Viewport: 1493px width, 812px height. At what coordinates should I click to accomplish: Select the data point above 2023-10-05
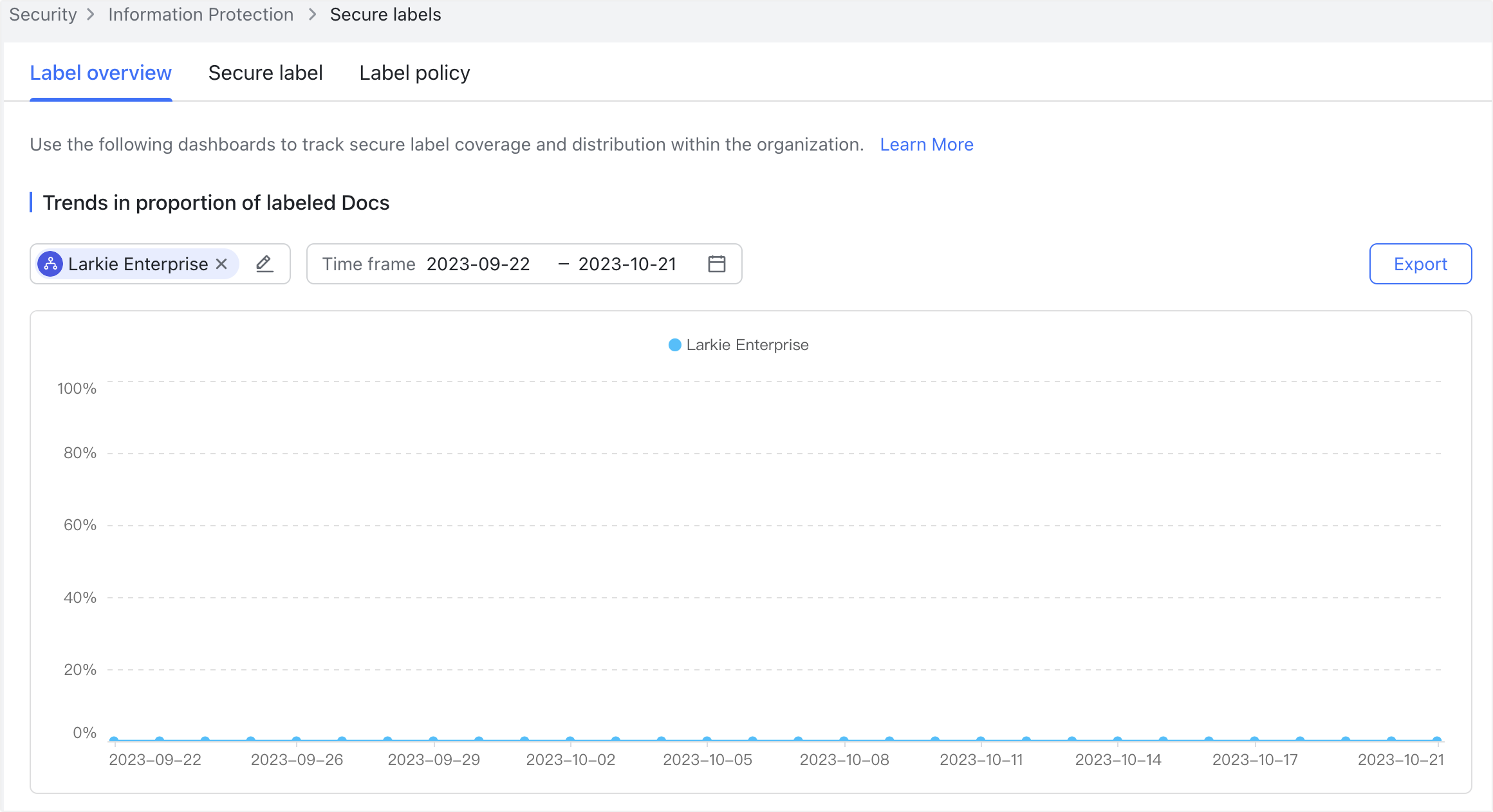pos(708,739)
